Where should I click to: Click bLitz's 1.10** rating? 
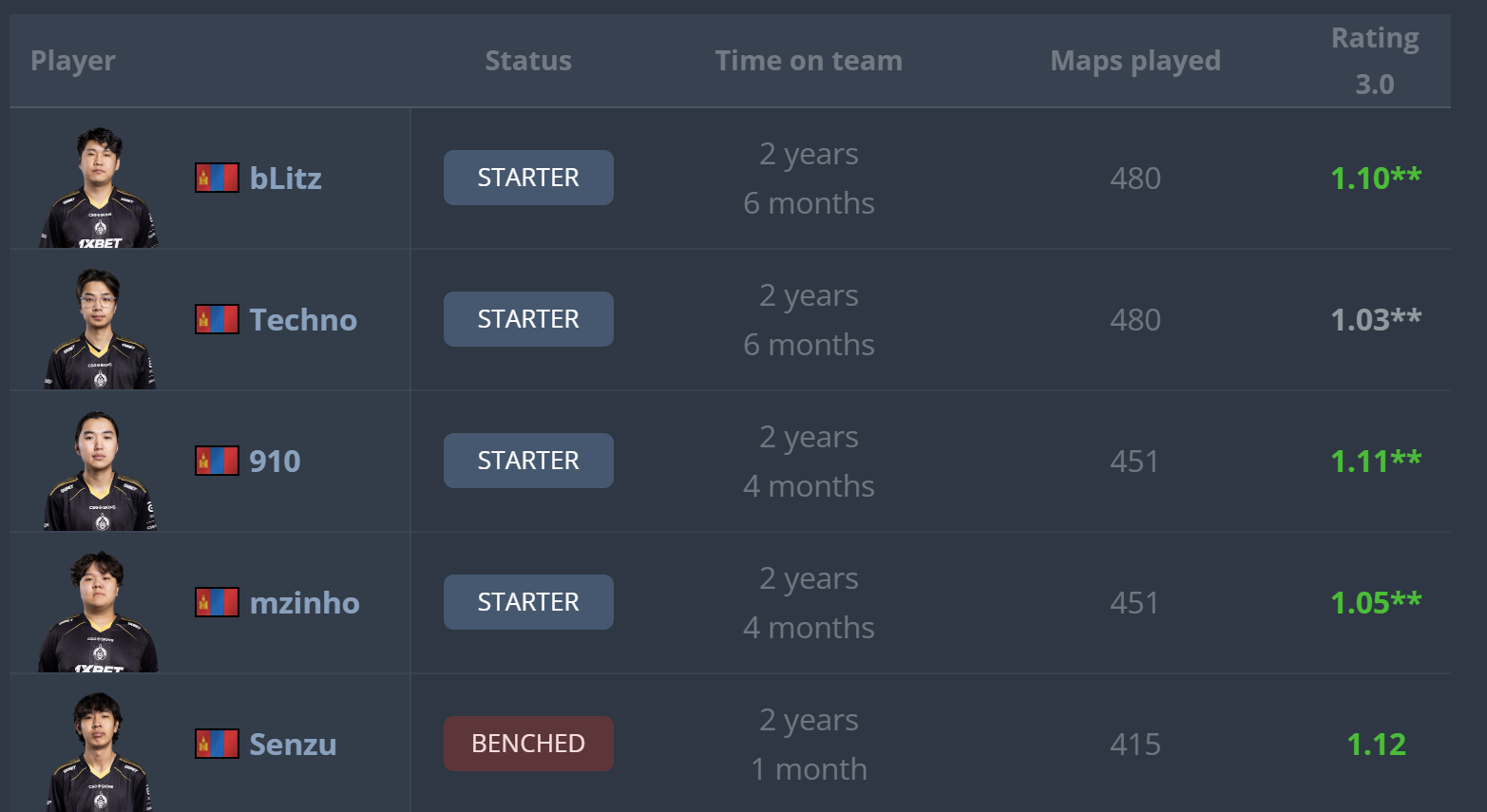(x=1376, y=178)
